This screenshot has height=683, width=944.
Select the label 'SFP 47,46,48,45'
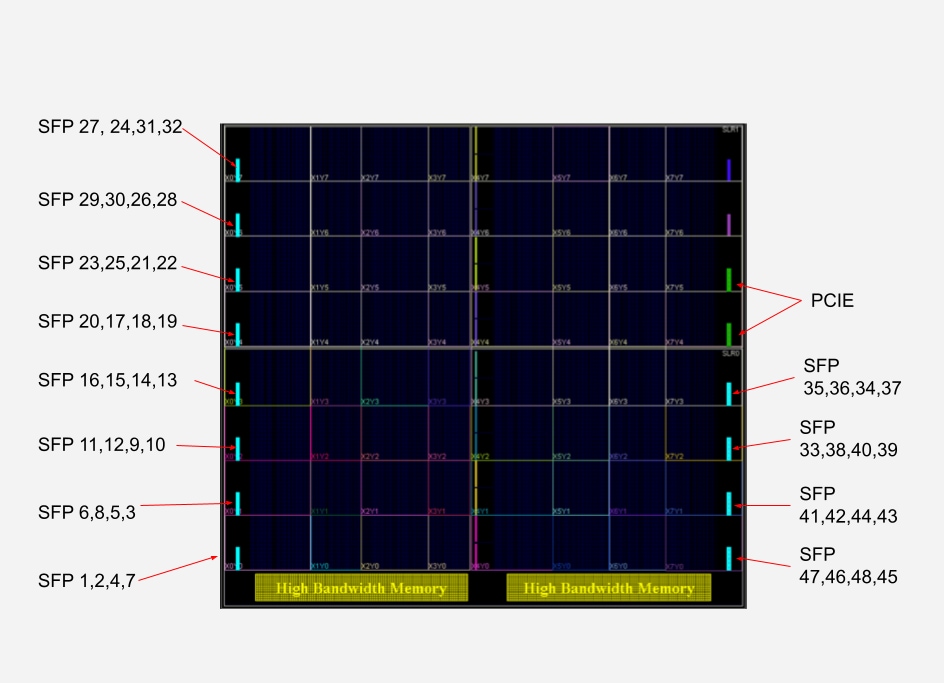[x=848, y=566]
